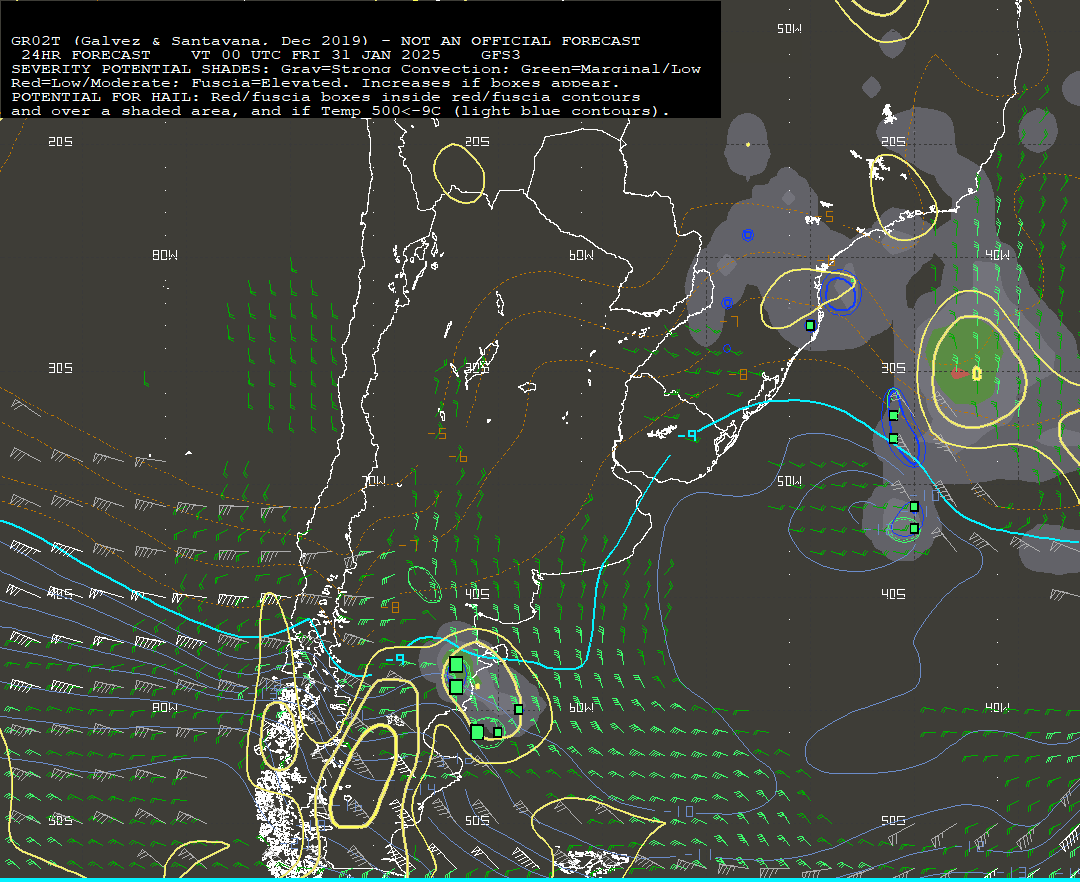Click the largest green box at the bottom of the Patagonia cluster
The image size is (1080, 882).
tap(477, 732)
